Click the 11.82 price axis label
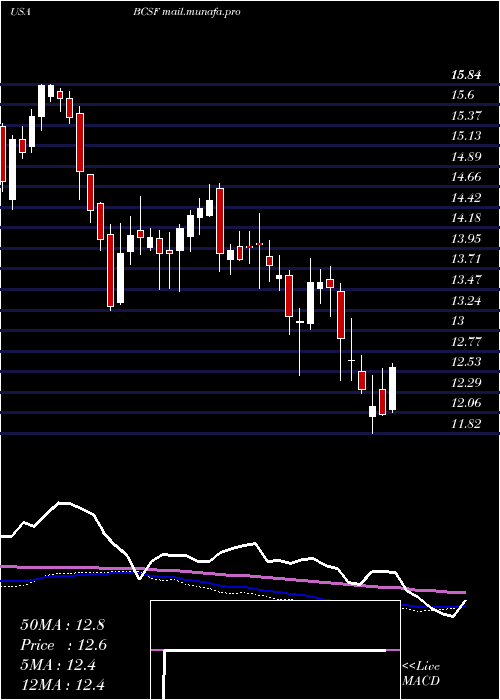 [x=467, y=424]
